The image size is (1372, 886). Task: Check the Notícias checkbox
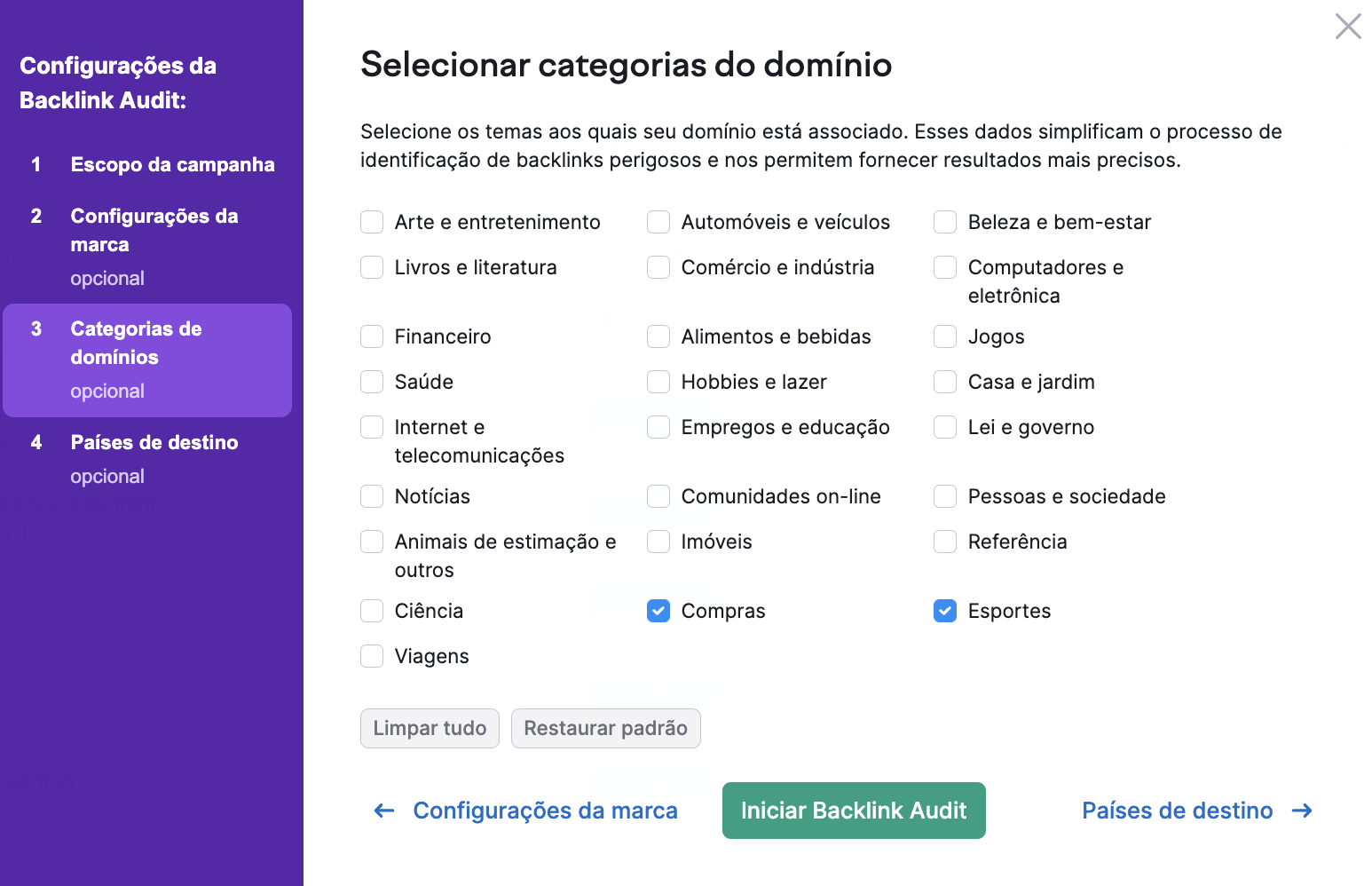point(372,496)
